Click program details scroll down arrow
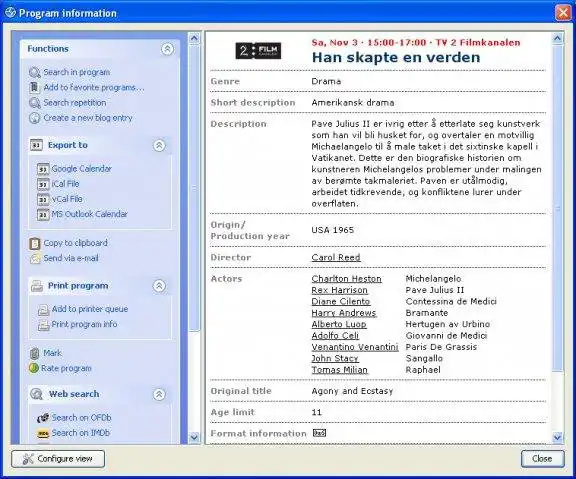The image size is (576, 479). click(x=557, y=437)
